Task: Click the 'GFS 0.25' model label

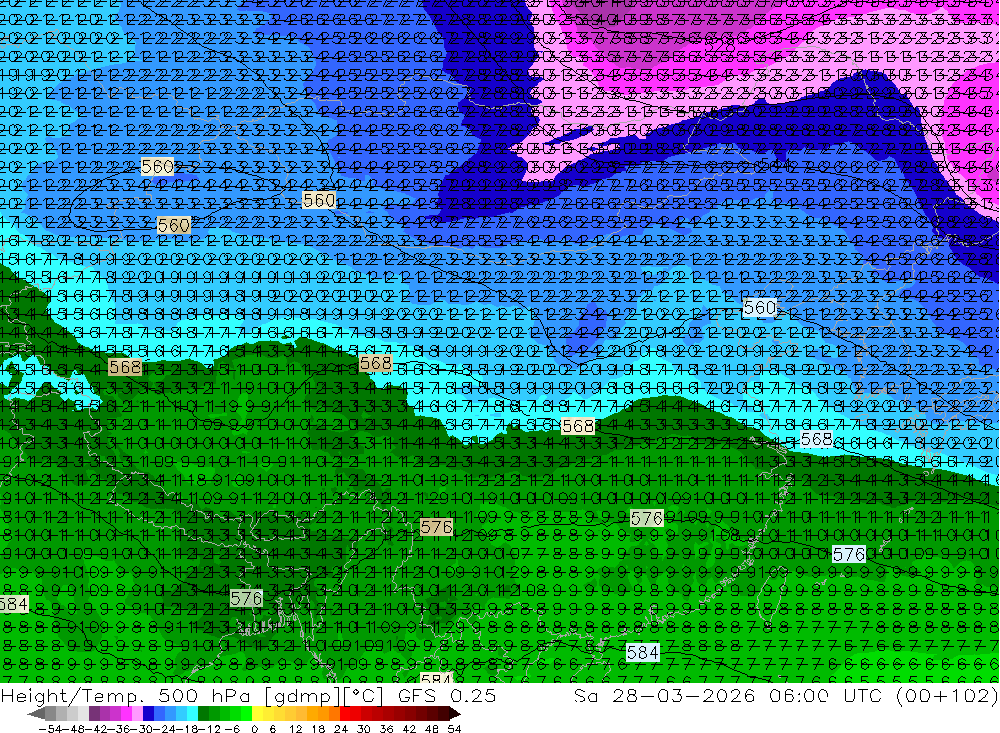Action: 446,695
